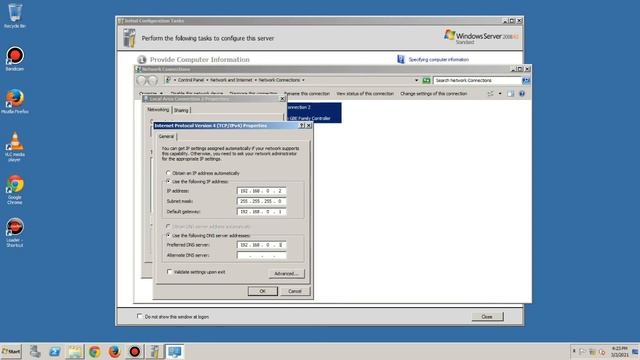This screenshot has width=640, height=360.
Task: Click the network status tray icon
Action: (x=592, y=352)
